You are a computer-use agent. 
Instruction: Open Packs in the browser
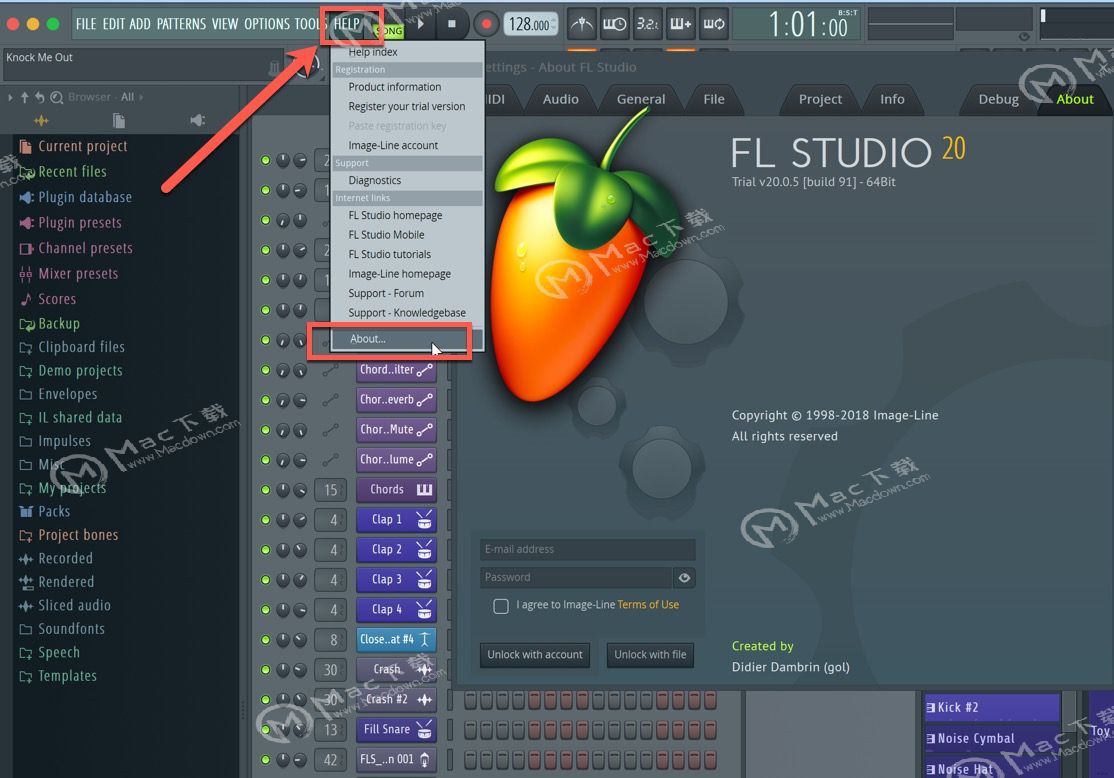[45, 512]
